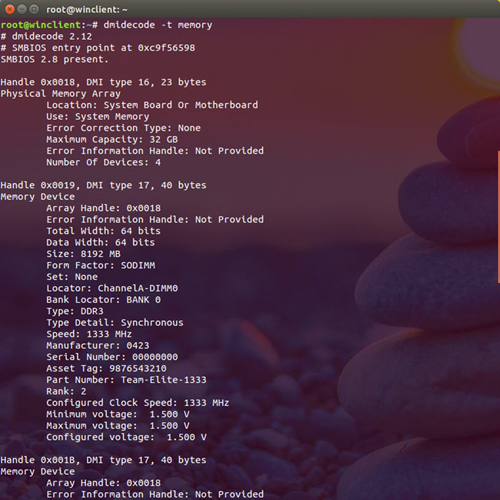This screenshot has height=500, width=500.
Task: Click 'Handle 0x0018, DMI type 16' line
Action: tap(103, 82)
